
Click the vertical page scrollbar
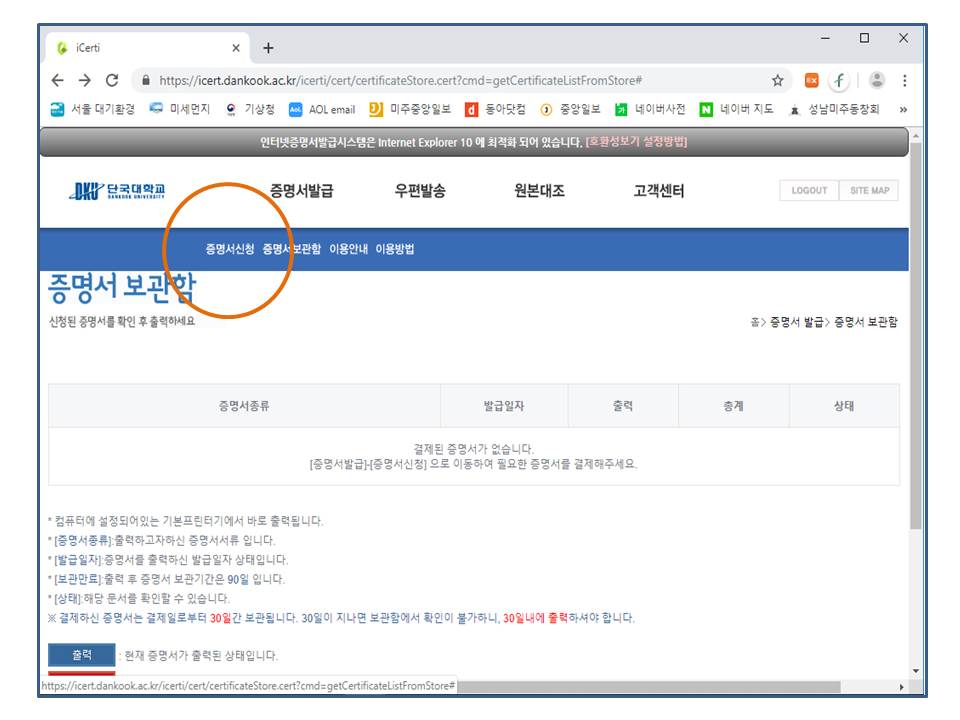tap(916, 350)
